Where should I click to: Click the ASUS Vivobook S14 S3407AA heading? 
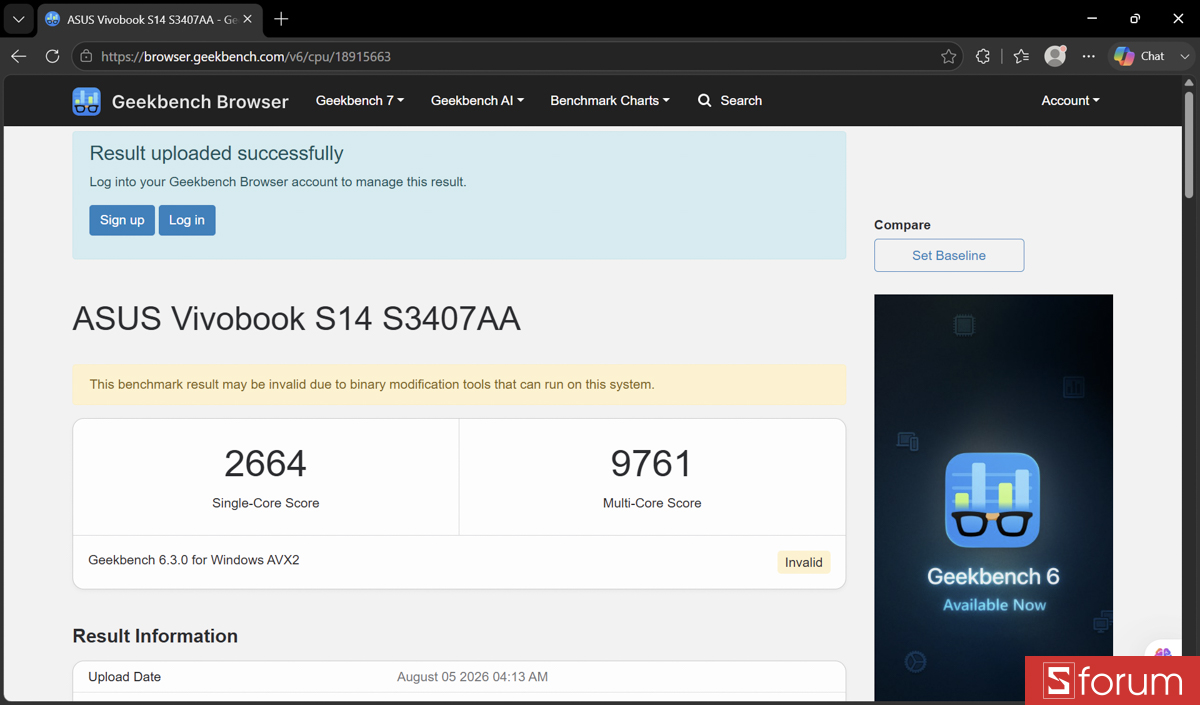[296, 318]
